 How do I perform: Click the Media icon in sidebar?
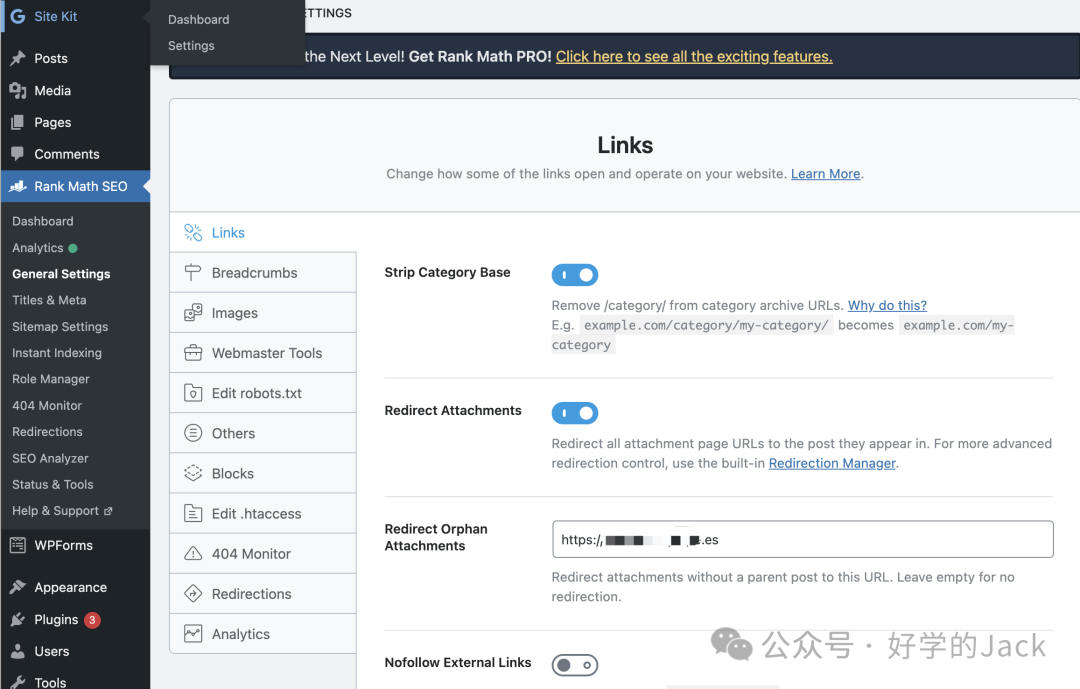[18, 90]
